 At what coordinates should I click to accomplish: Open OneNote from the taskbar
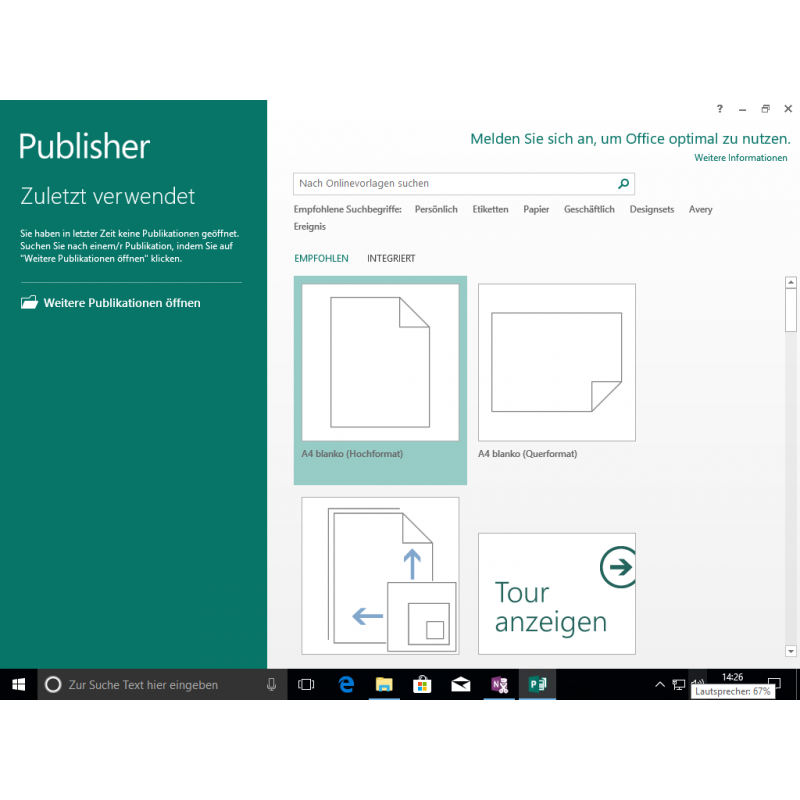[499, 685]
